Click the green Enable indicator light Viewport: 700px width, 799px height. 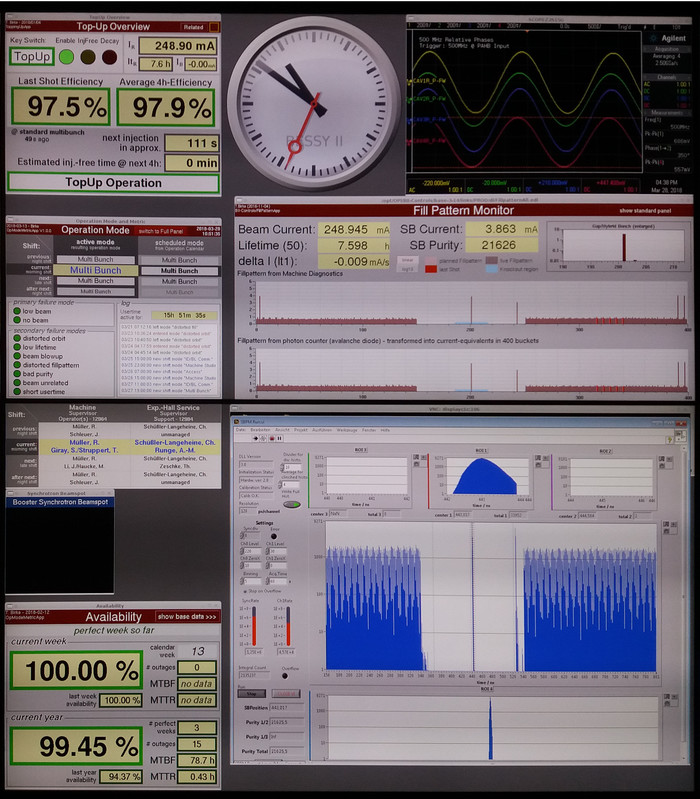(67, 57)
